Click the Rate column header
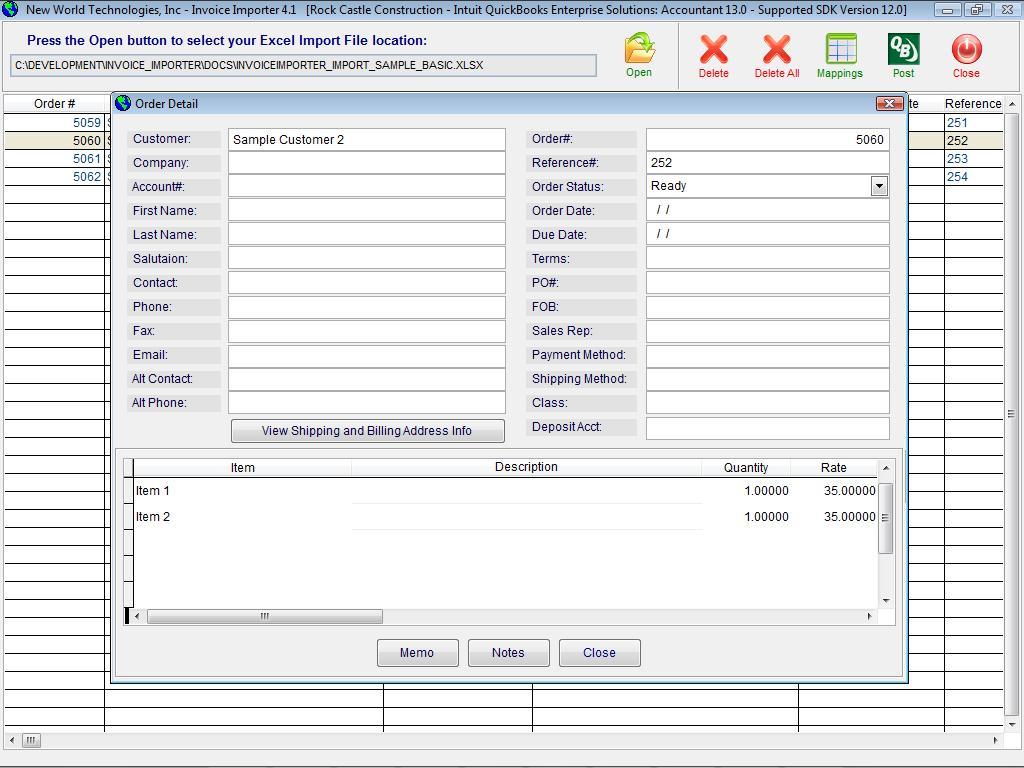 pos(834,468)
